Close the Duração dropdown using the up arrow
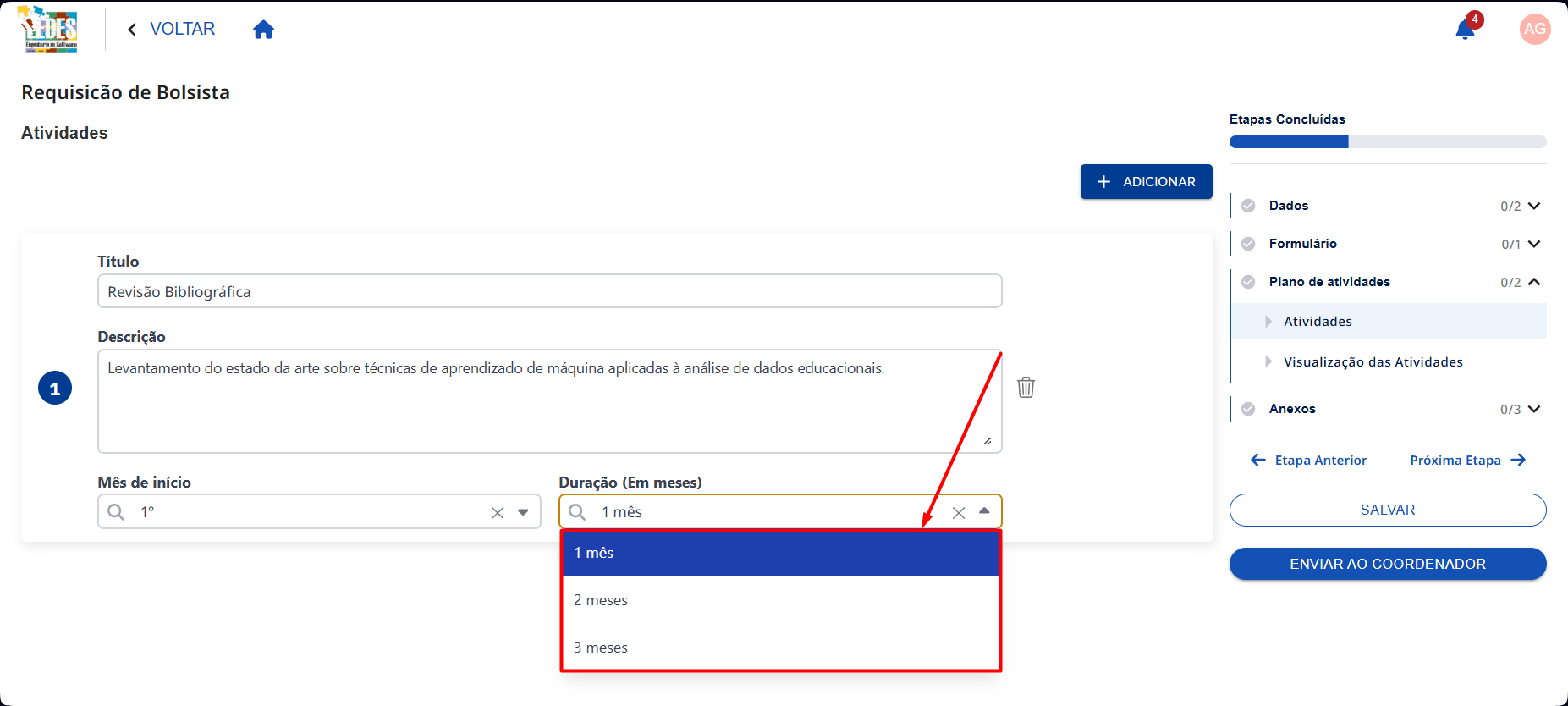 [x=984, y=511]
